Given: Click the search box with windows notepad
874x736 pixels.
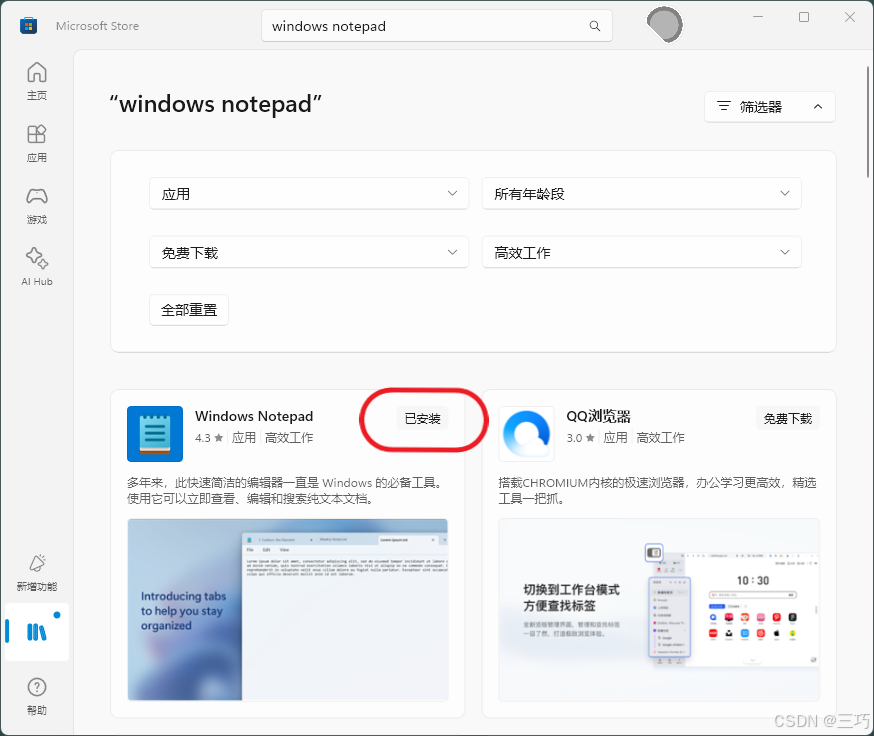Looking at the screenshot, I should [x=437, y=26].
